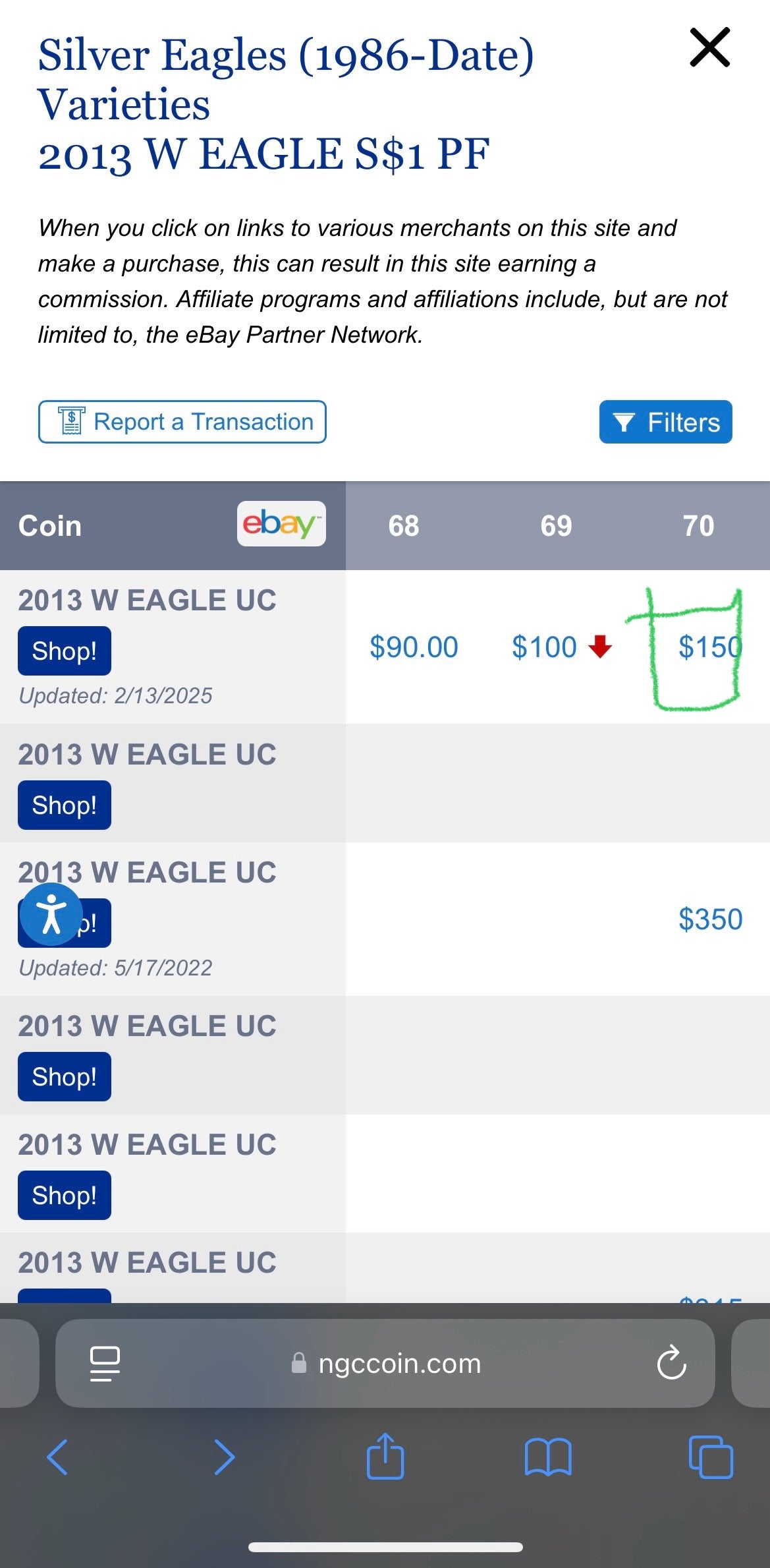Select the grade 70 column header

[698, 526]
